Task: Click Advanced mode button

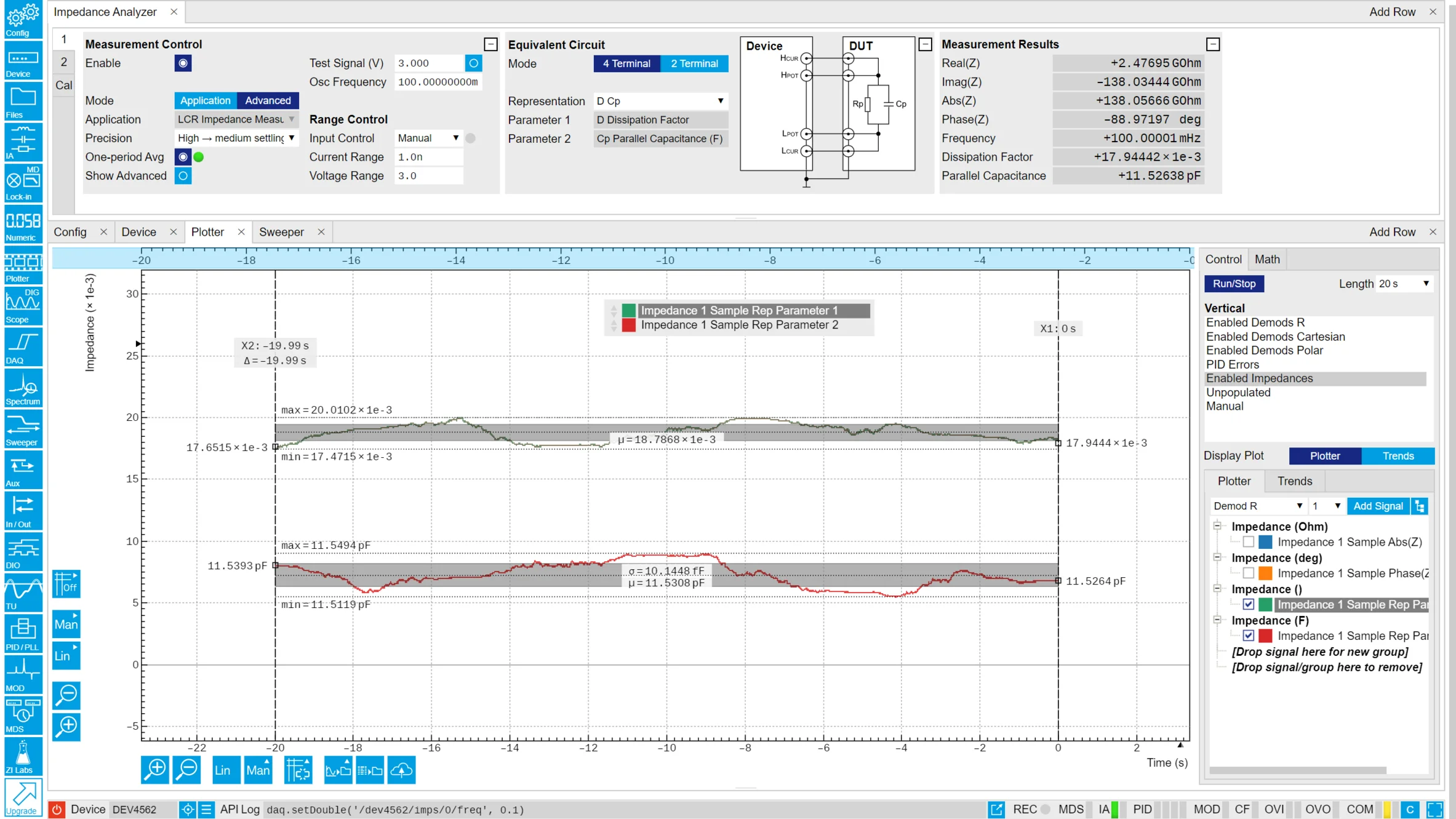Action: coord(268,100)
